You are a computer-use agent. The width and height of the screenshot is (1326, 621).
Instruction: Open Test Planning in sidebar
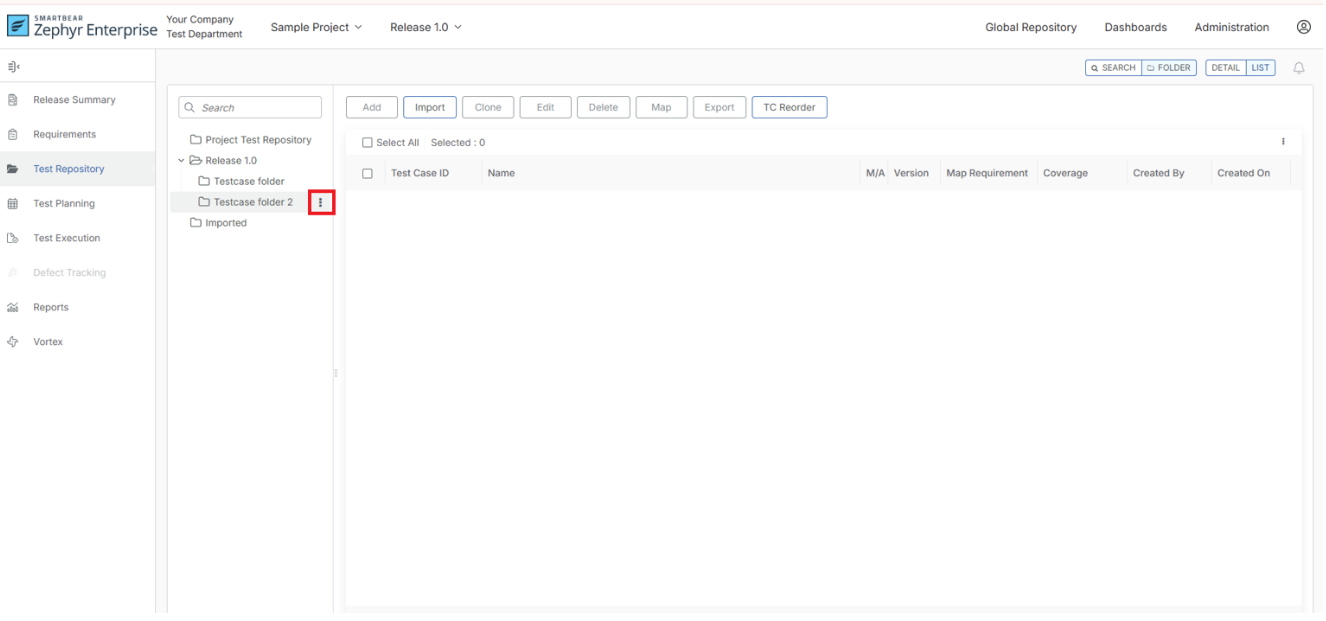[63, 204]
